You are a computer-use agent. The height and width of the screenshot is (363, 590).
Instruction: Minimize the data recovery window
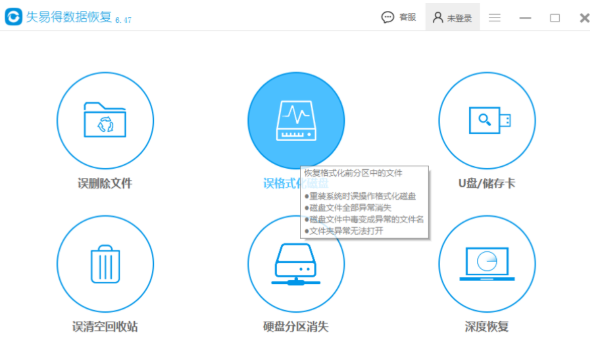tap(525, 18)
